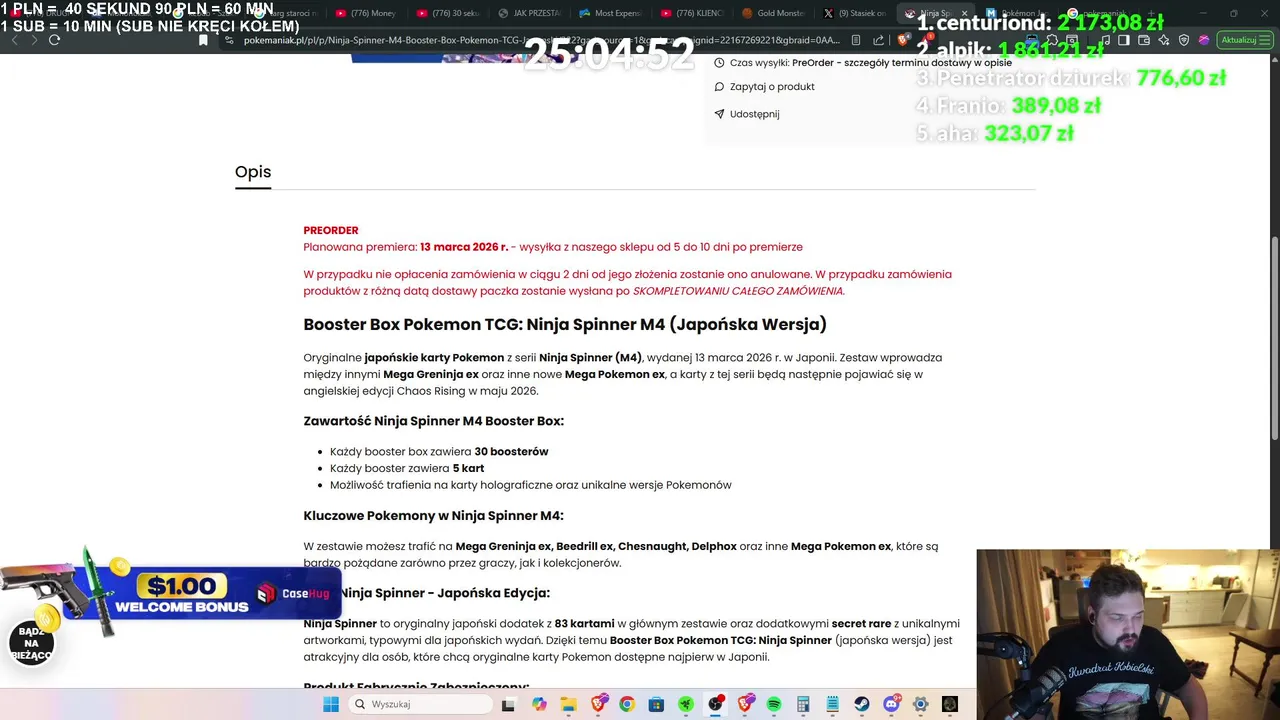This screenshot has height=720, width=1280.
Task: Click 'Każdy booster box zawiera 30 boosterów' line
Action: pos(439,452)
